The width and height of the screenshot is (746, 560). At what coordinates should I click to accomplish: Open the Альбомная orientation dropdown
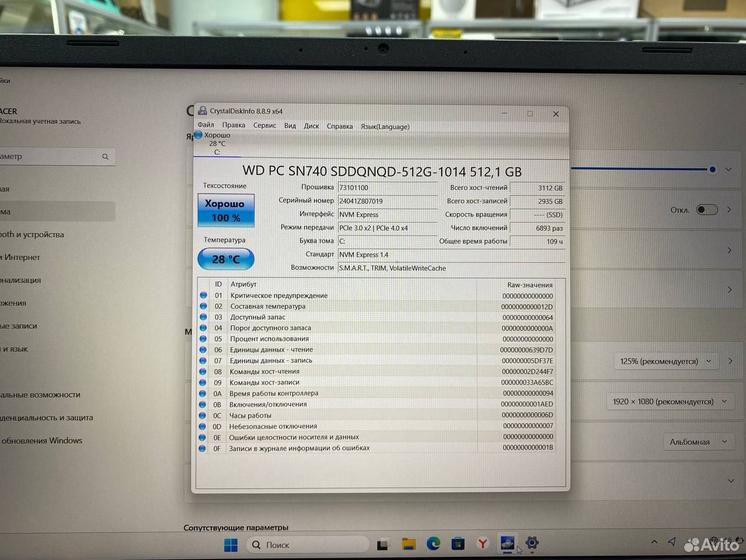(x=698, y=442)
